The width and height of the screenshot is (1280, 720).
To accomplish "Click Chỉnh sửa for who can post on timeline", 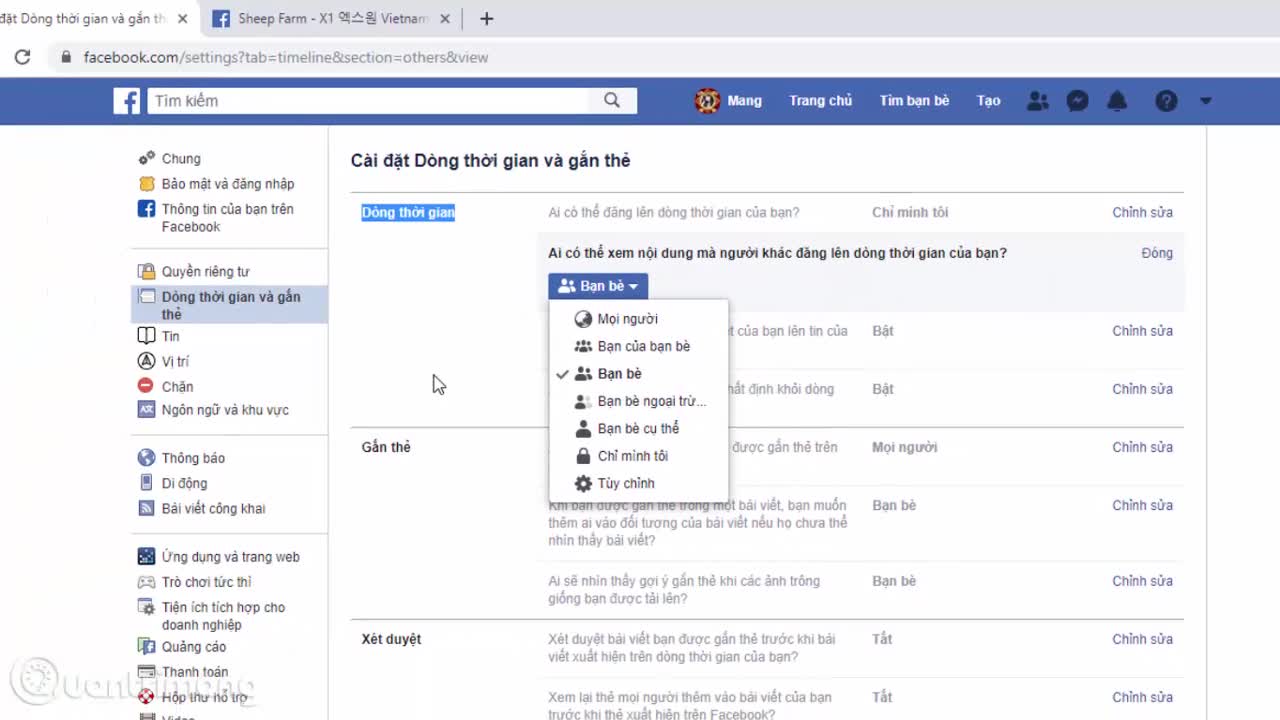I will [1143, 212].
